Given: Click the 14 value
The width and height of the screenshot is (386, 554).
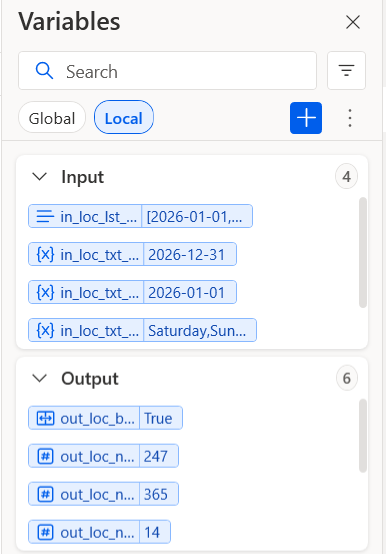Looking at the screenshot, I should pos(152,532).
